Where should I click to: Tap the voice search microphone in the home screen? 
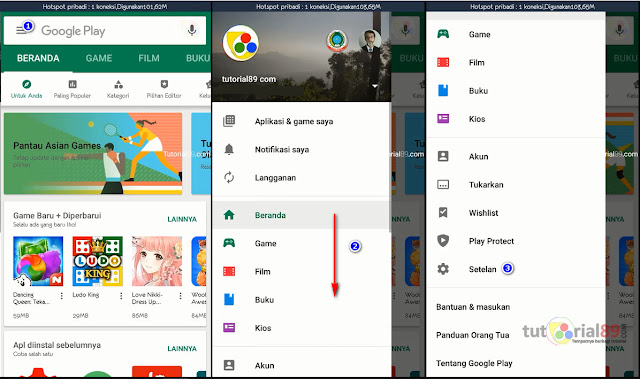pyautogui.click(x=192, y=30)
